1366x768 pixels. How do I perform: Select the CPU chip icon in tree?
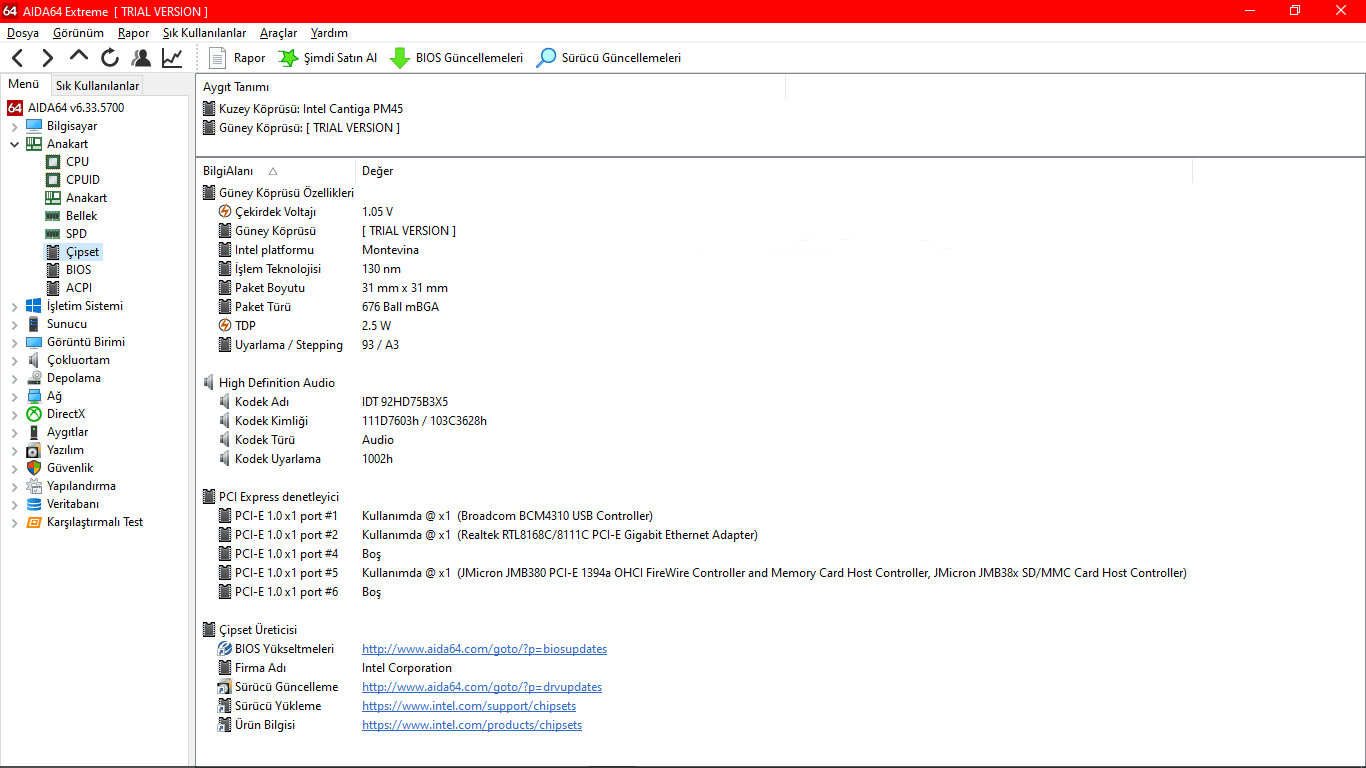53,162
